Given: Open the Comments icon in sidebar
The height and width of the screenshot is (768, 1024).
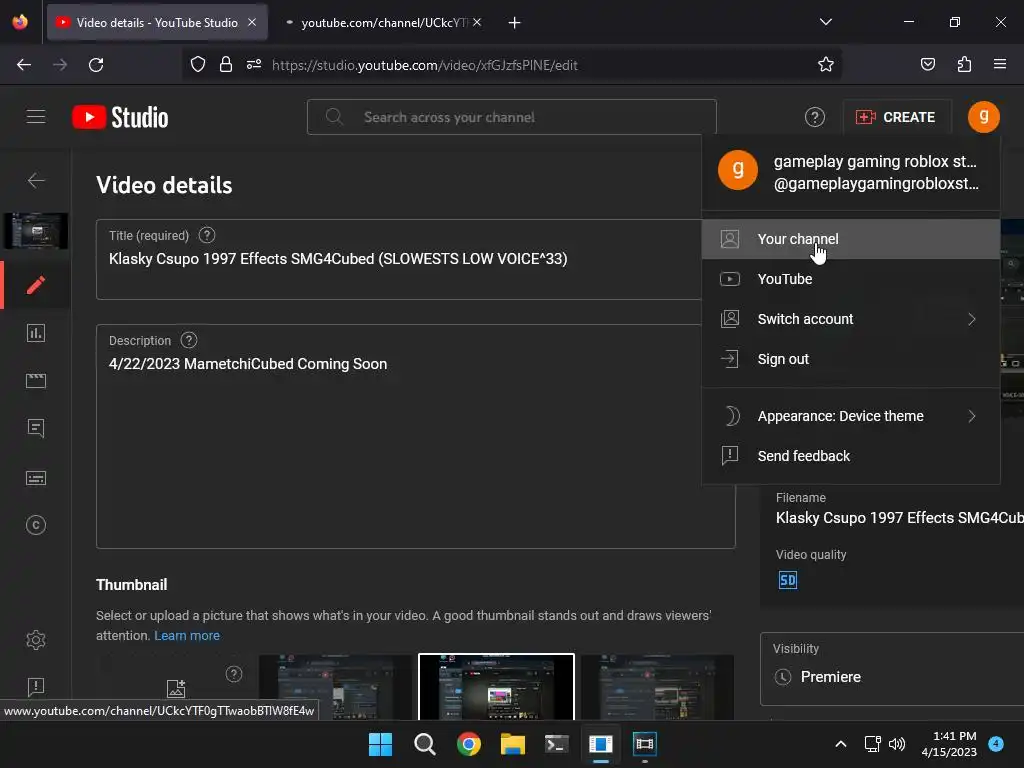Looking at the screenshot, I should [36, 428].
